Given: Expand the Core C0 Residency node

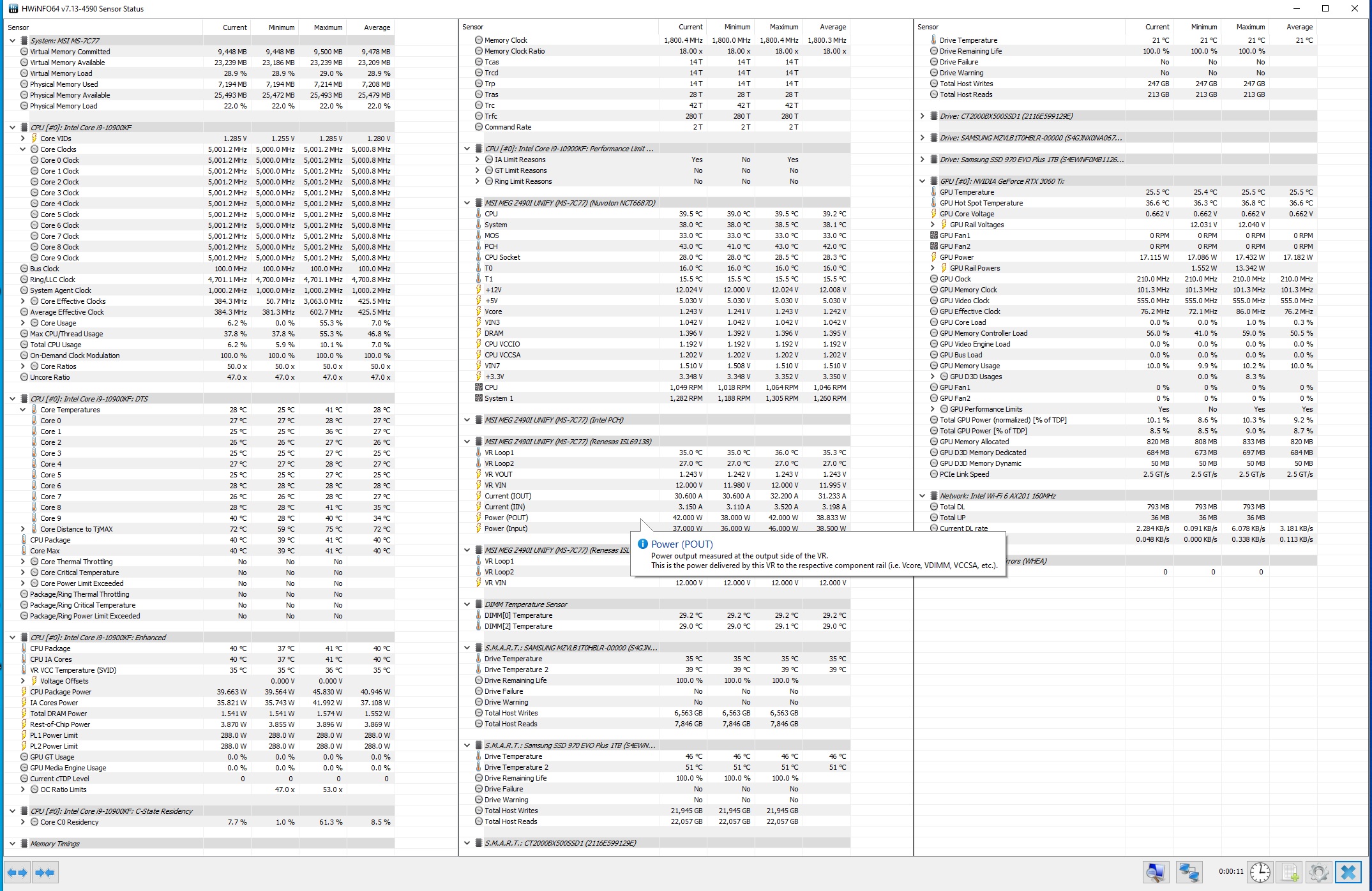Looking at the screenshot, I should [x=23, y=822].
